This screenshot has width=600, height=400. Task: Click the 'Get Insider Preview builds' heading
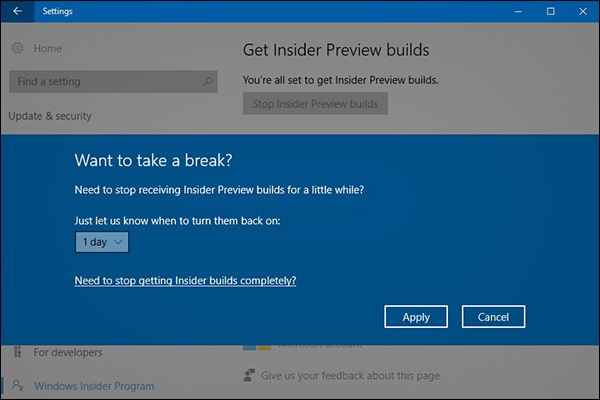point(336,50)
